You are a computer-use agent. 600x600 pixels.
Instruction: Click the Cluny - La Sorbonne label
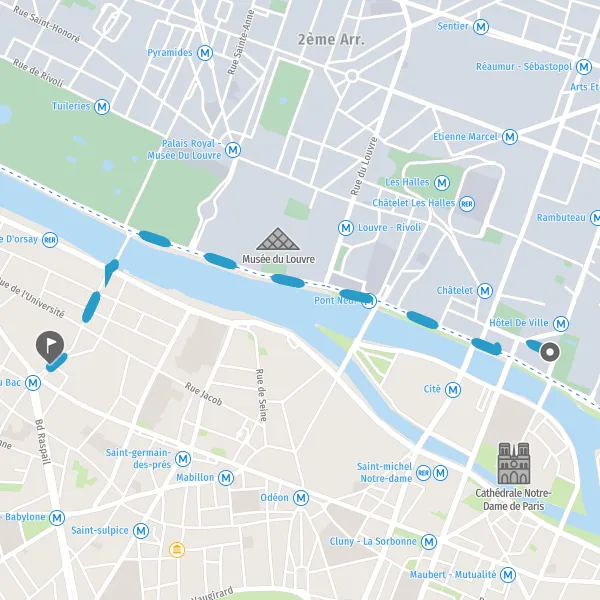[x=373, y=541]
